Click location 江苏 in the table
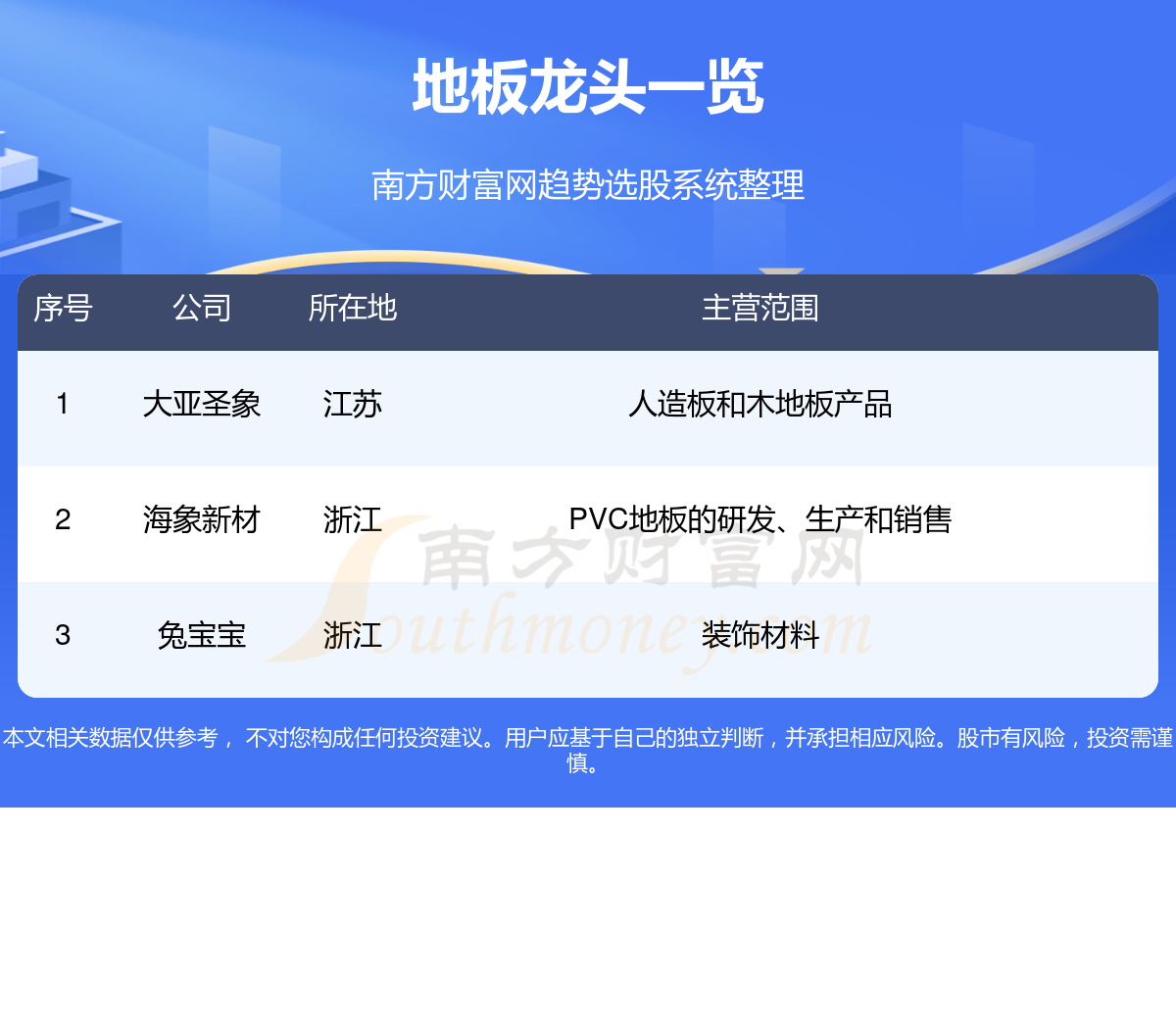 (x=353, y=404)
